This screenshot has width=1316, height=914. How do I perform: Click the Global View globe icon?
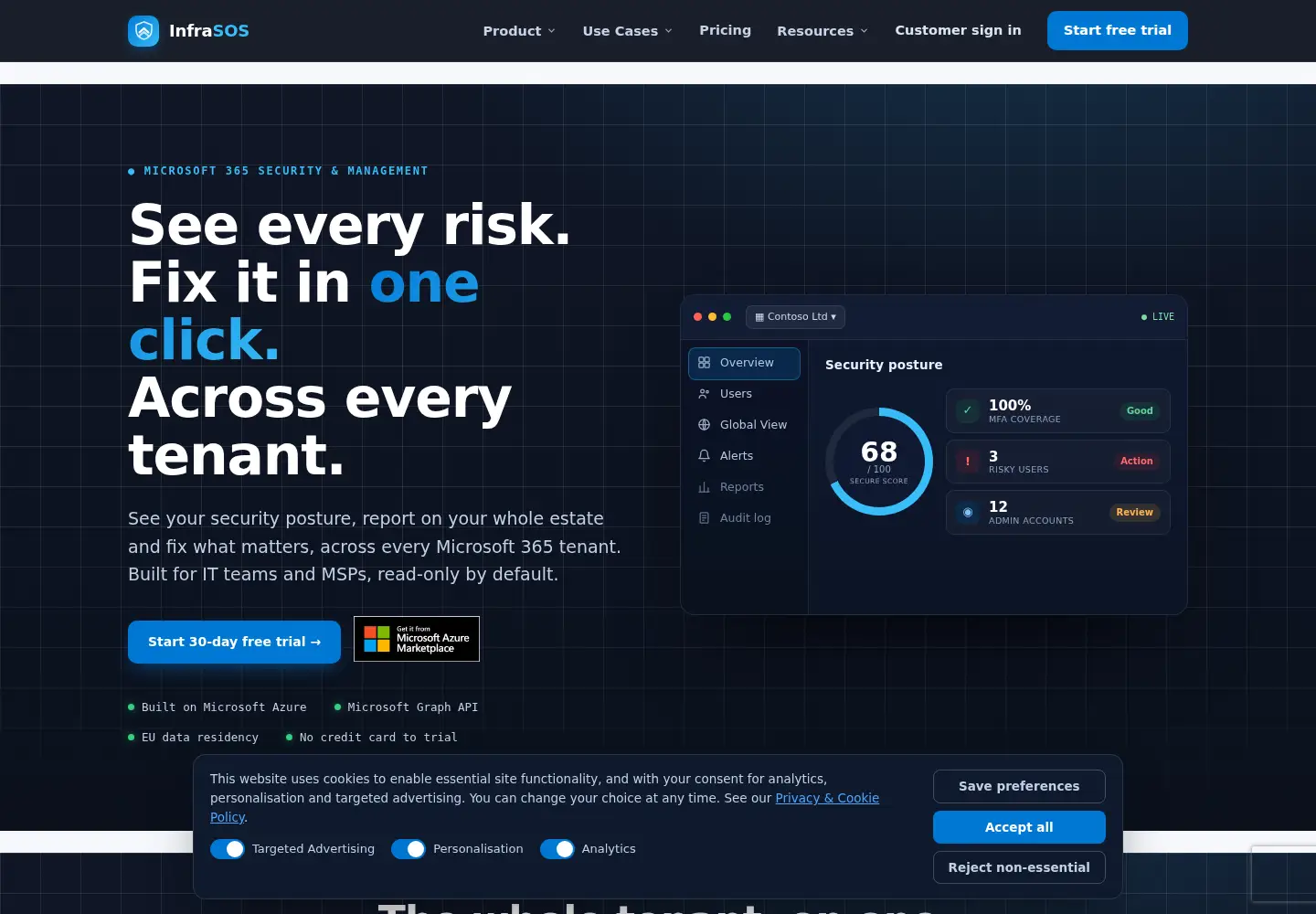(x=704, y=425)
